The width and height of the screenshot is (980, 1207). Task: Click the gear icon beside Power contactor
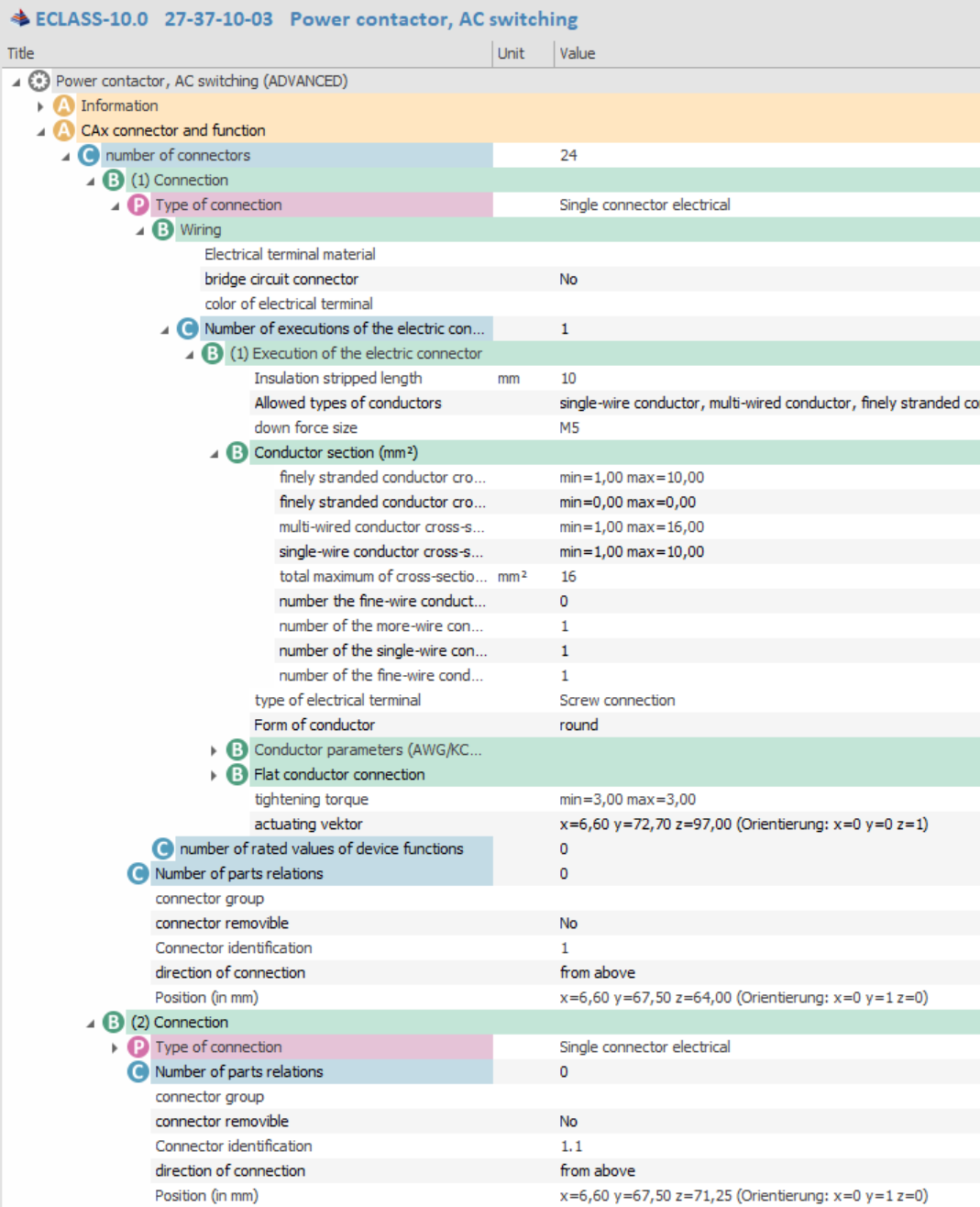[x=39, y=81]
